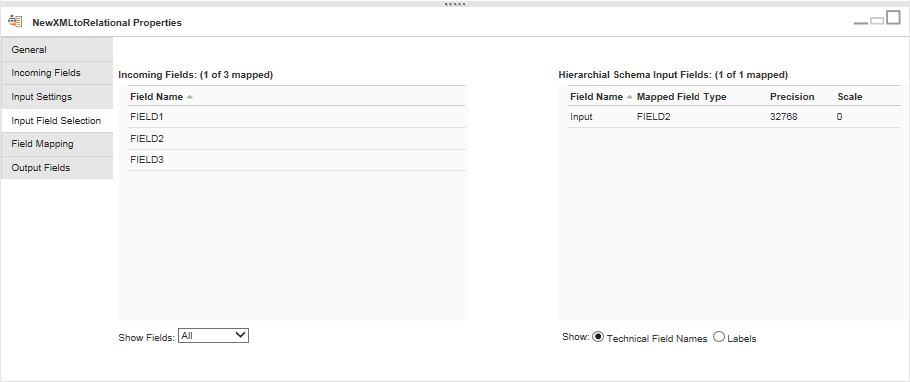Image resolution: width=910 pixels, height=382 pixels.
Task: Click mapped FIELD2 value in schema table
Action: click(x=653, y=117)
